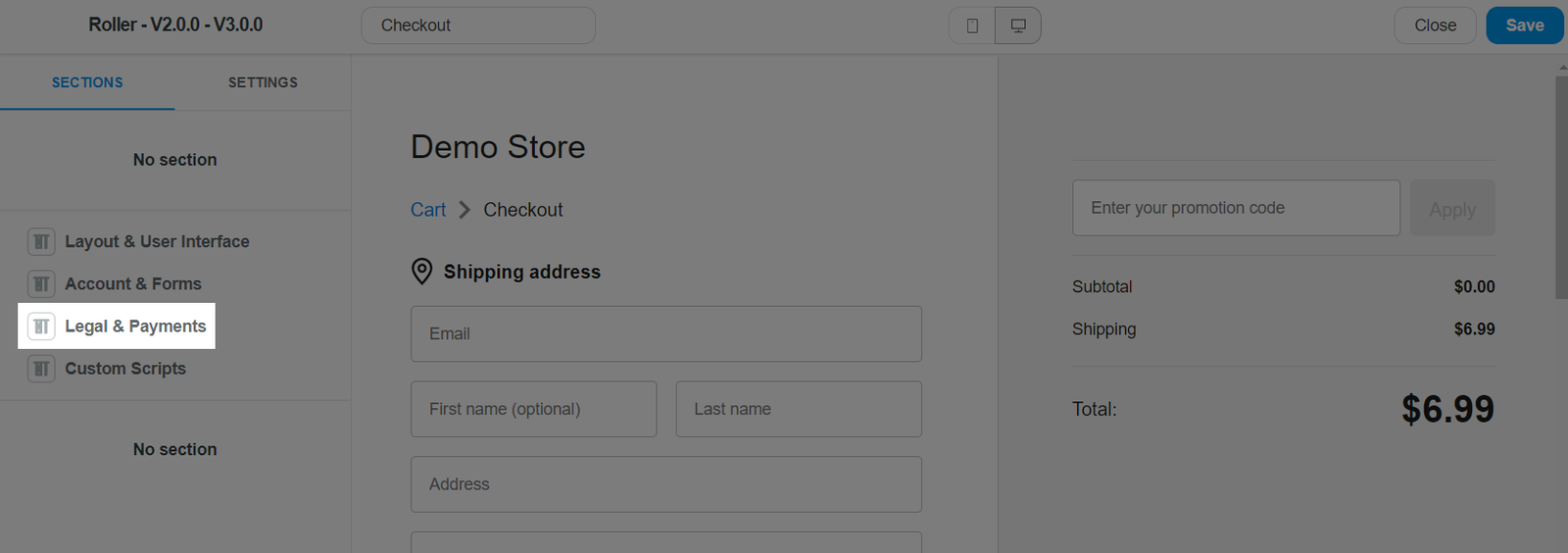Click the Subtotal $0.00 value
Screen dimensions: 1568x553
click(x=1474, y=287)
